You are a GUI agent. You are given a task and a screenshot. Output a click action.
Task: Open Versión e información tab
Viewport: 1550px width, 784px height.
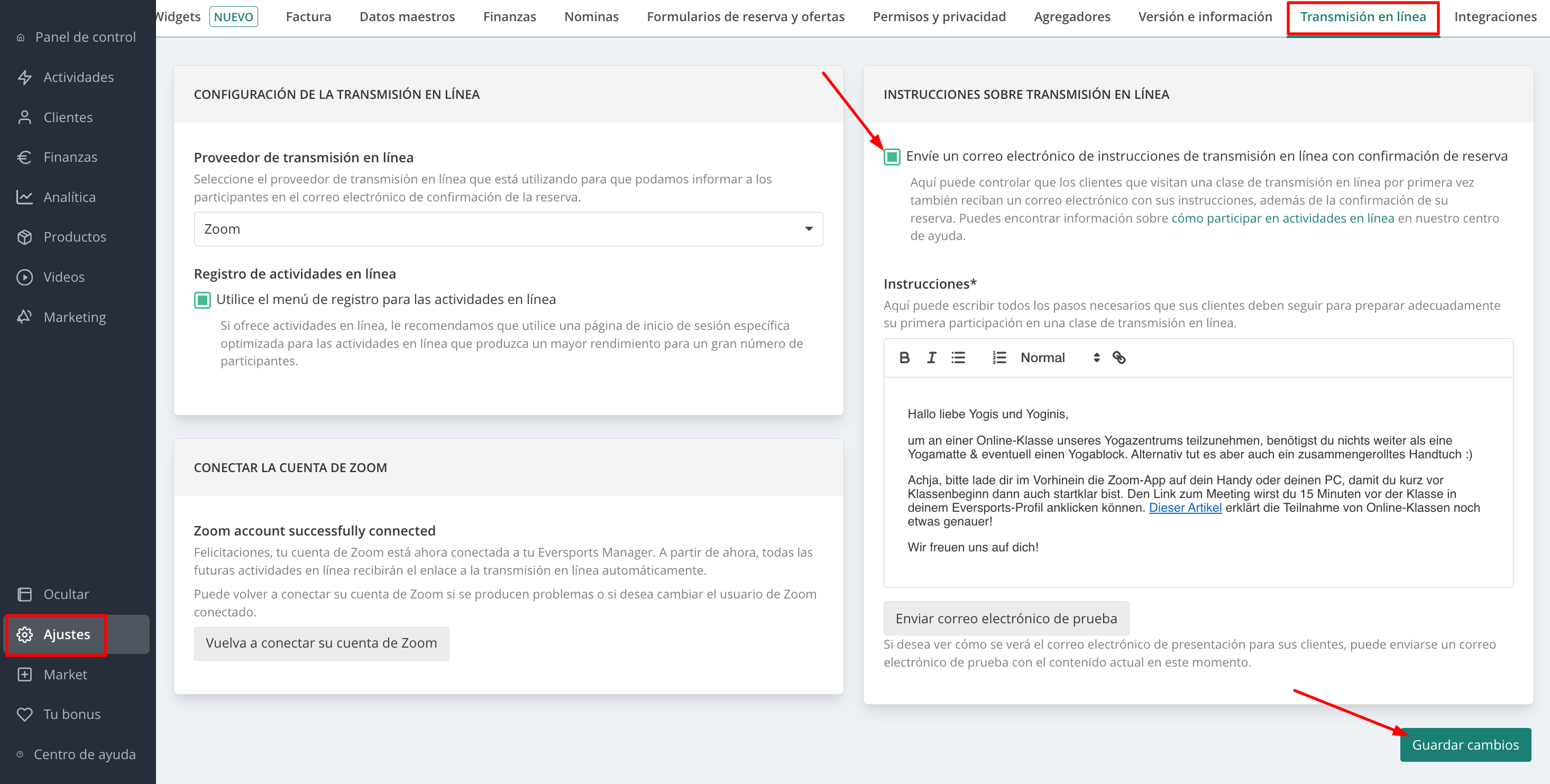coord(1205,17)
